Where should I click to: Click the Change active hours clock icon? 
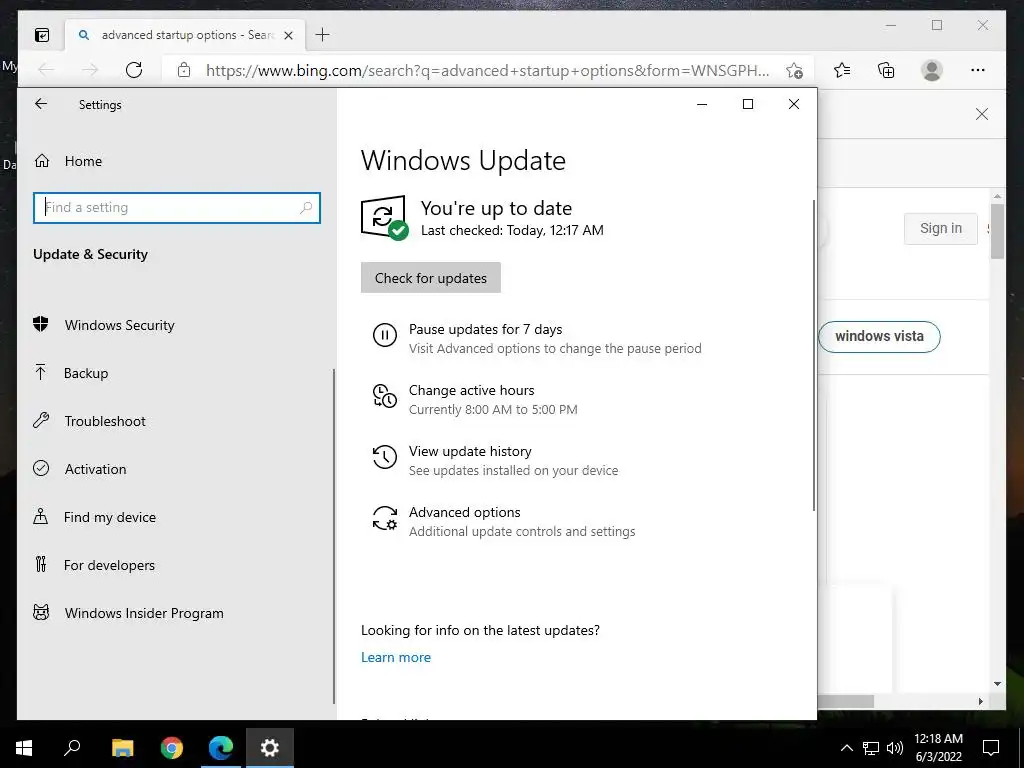tap(385, 396)
